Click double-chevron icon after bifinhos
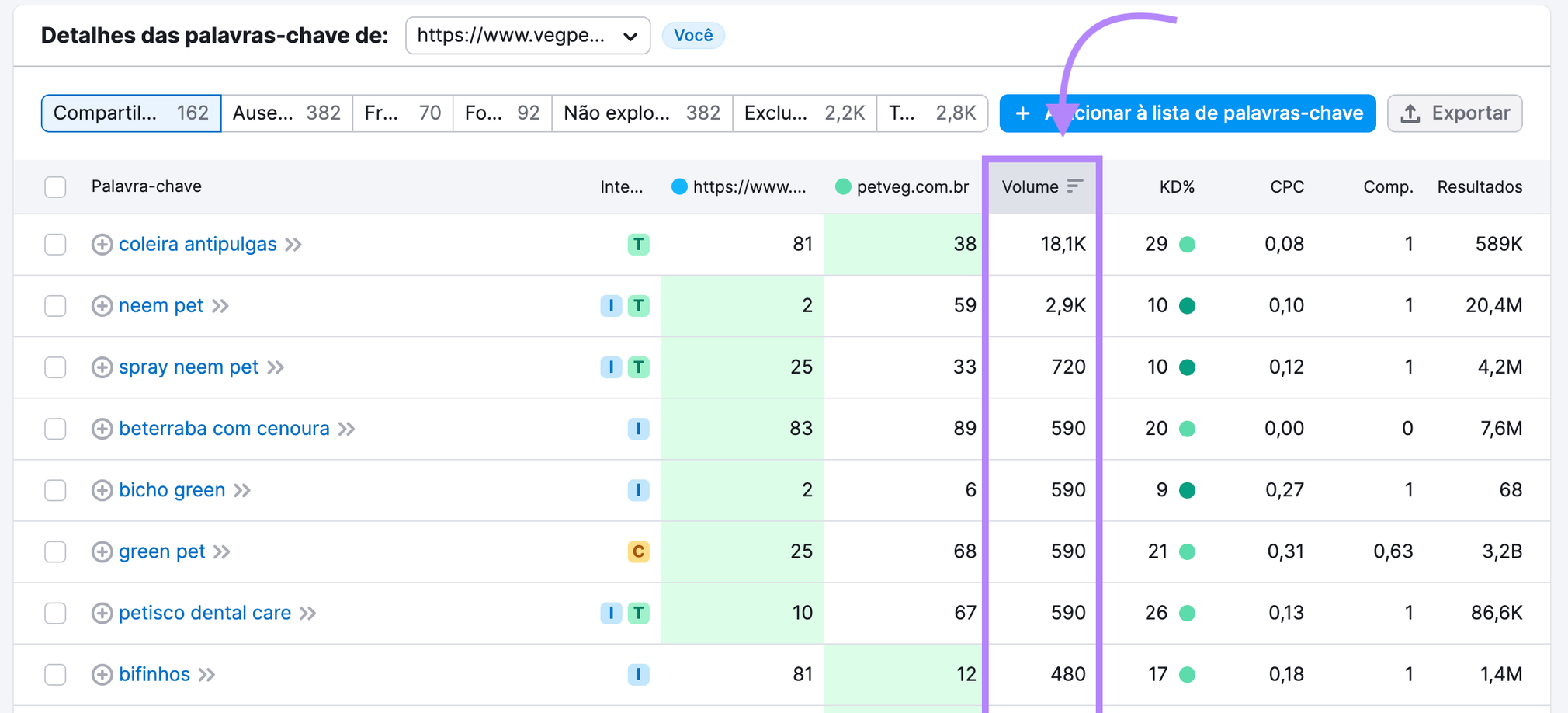Image resolution: width=1568 pixels, height=713 pixels. click(206, 674)
